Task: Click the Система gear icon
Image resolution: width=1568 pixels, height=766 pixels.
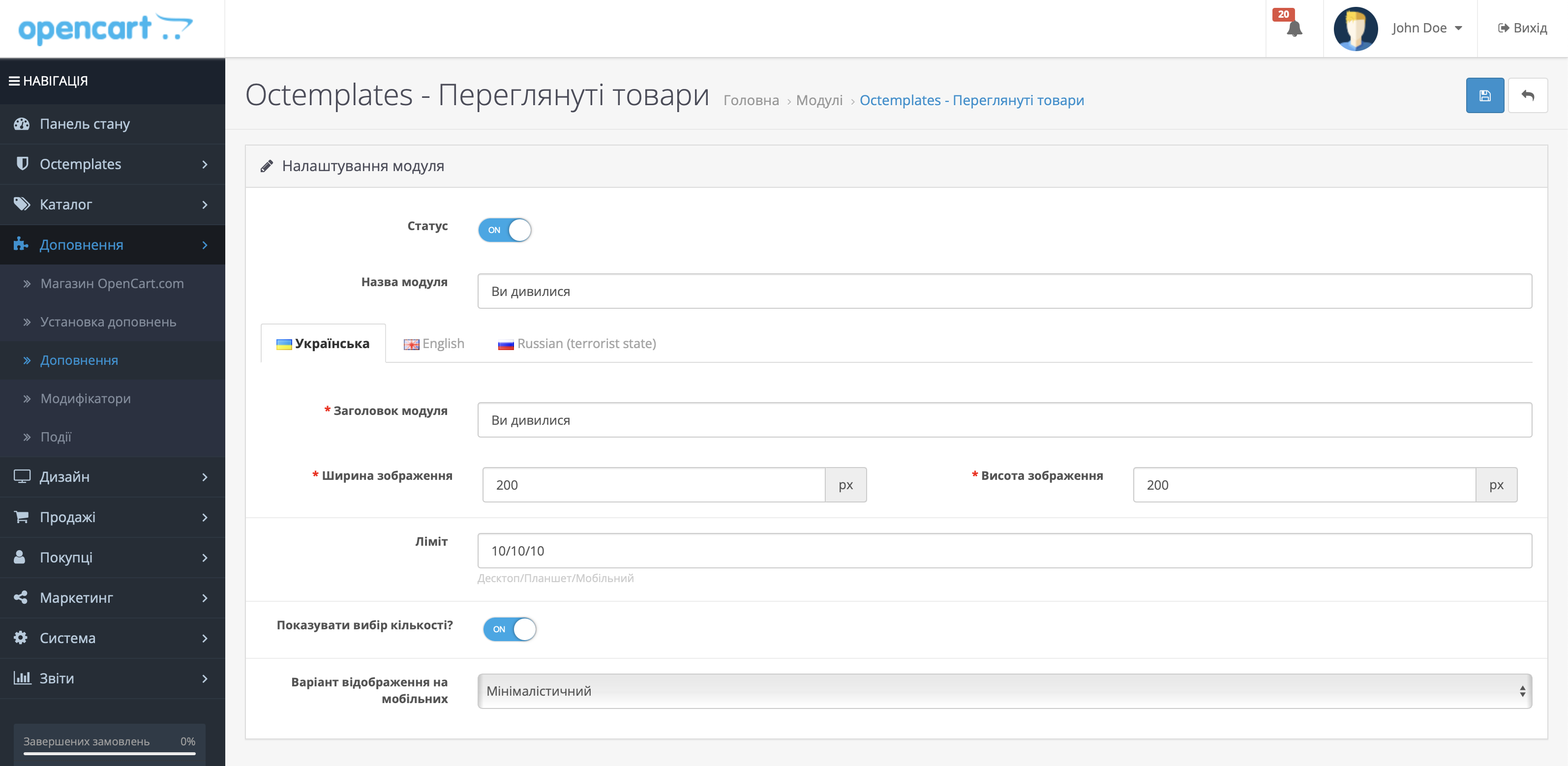Action: 21,638
